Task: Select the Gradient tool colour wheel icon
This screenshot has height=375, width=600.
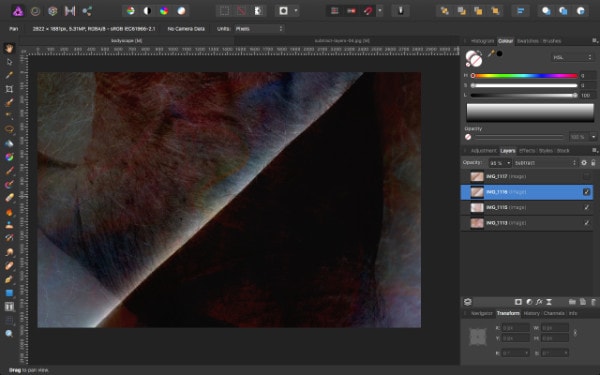Action: click(x=9, y=157)
